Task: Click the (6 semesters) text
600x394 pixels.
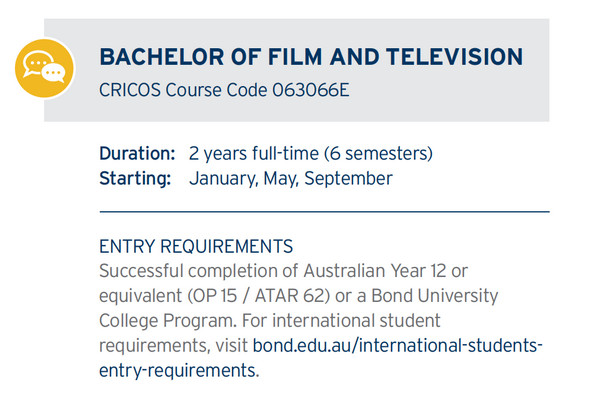Action: point(378,153)
